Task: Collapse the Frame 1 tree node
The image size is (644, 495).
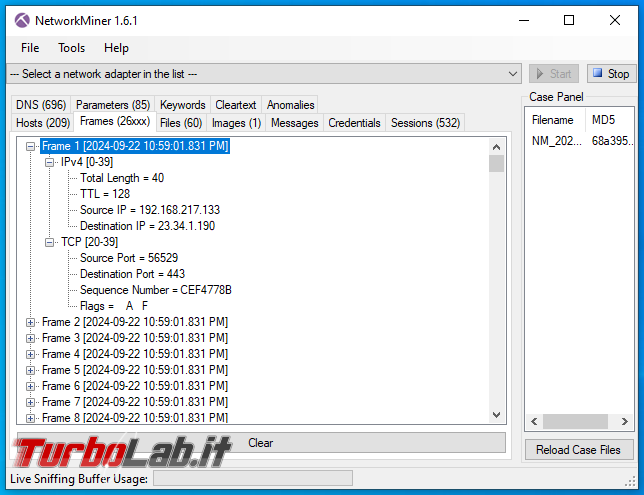Action: pos(30,146)
